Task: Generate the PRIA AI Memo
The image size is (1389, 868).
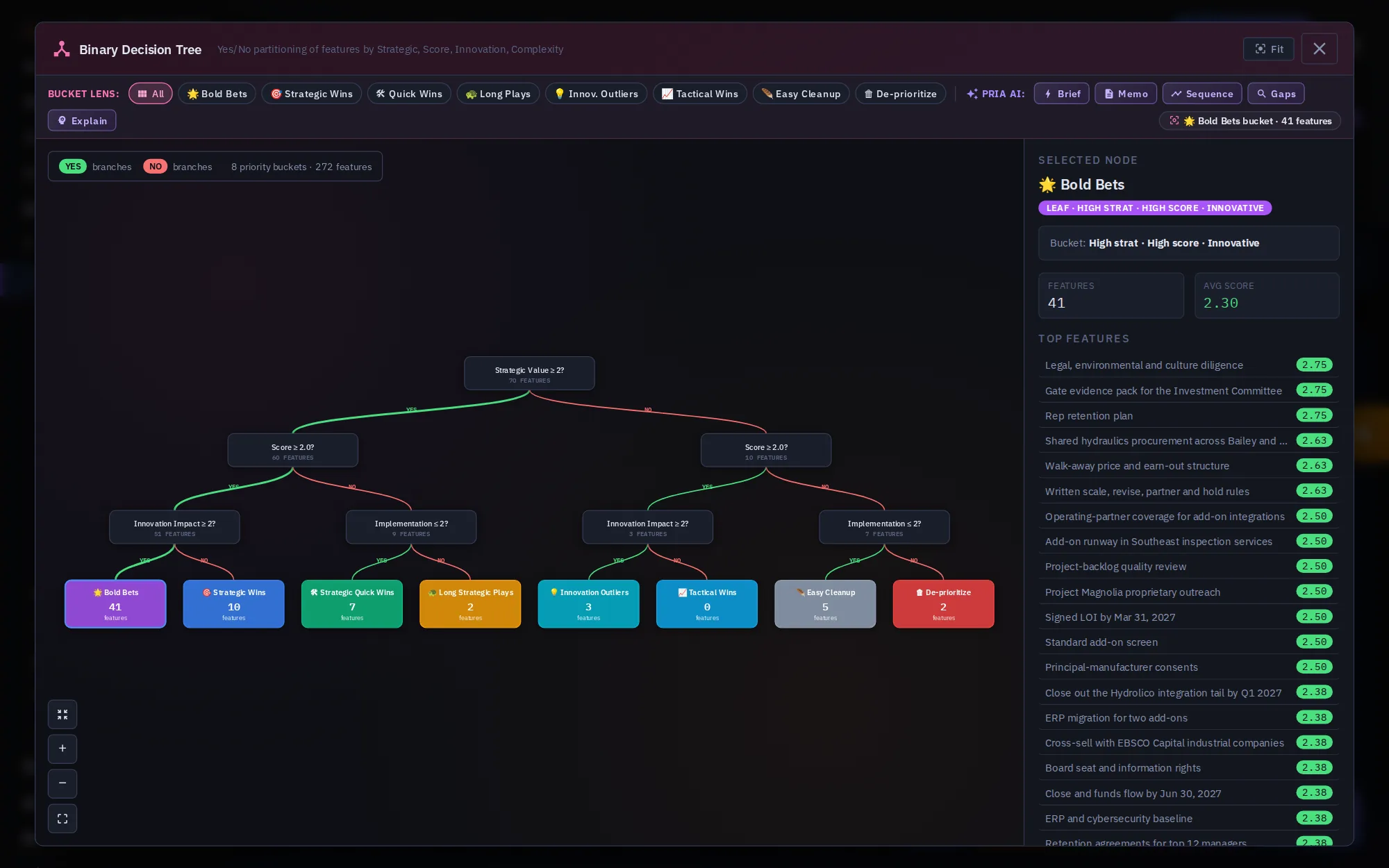Action: (1126, 94)
